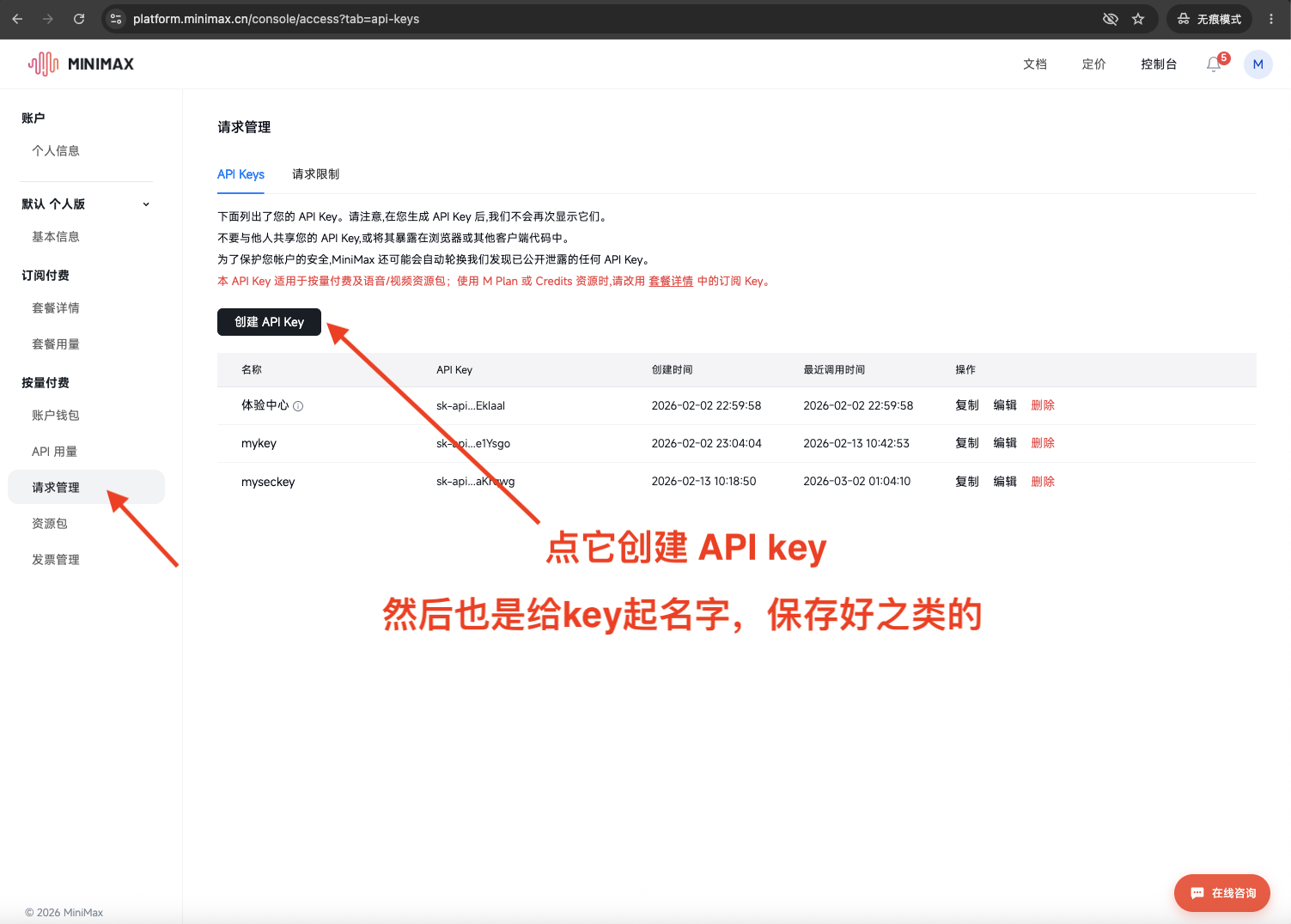The width and height of the screenshot is (1291, 924).
Task: Open 基本信息 in sidebar
Action: pyautogui.click(x=56, y=237)
